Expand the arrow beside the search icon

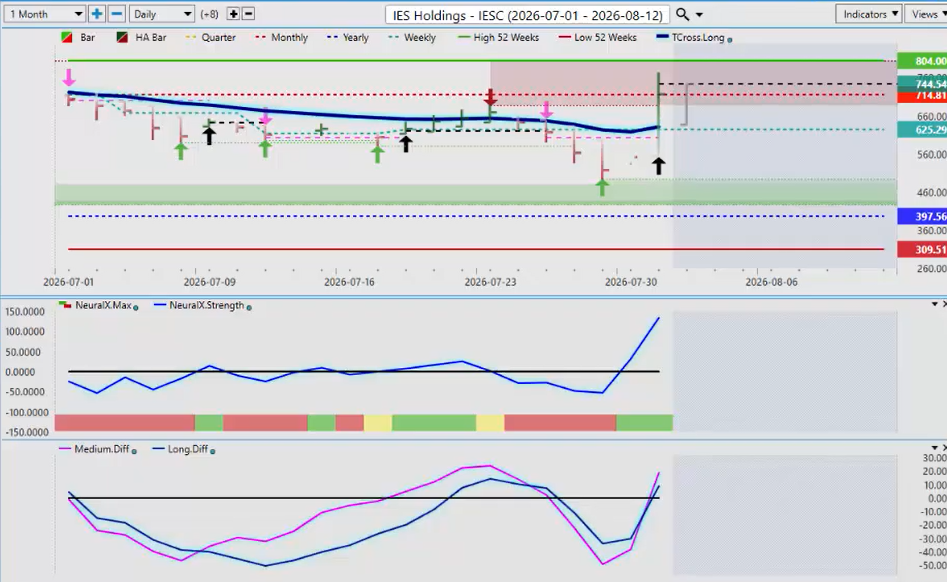[x=699, y=14]
